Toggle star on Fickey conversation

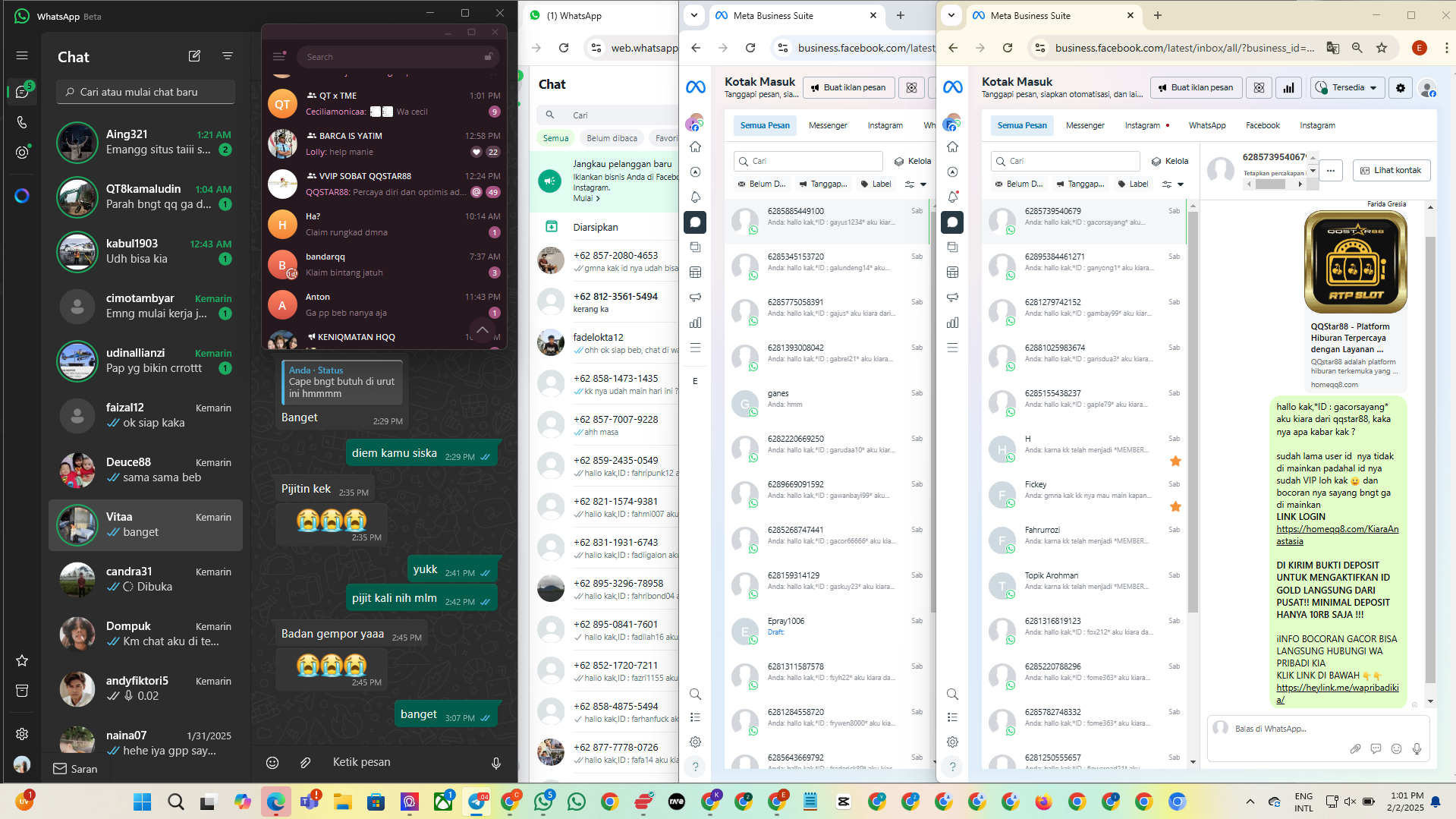click(1175, 506)
